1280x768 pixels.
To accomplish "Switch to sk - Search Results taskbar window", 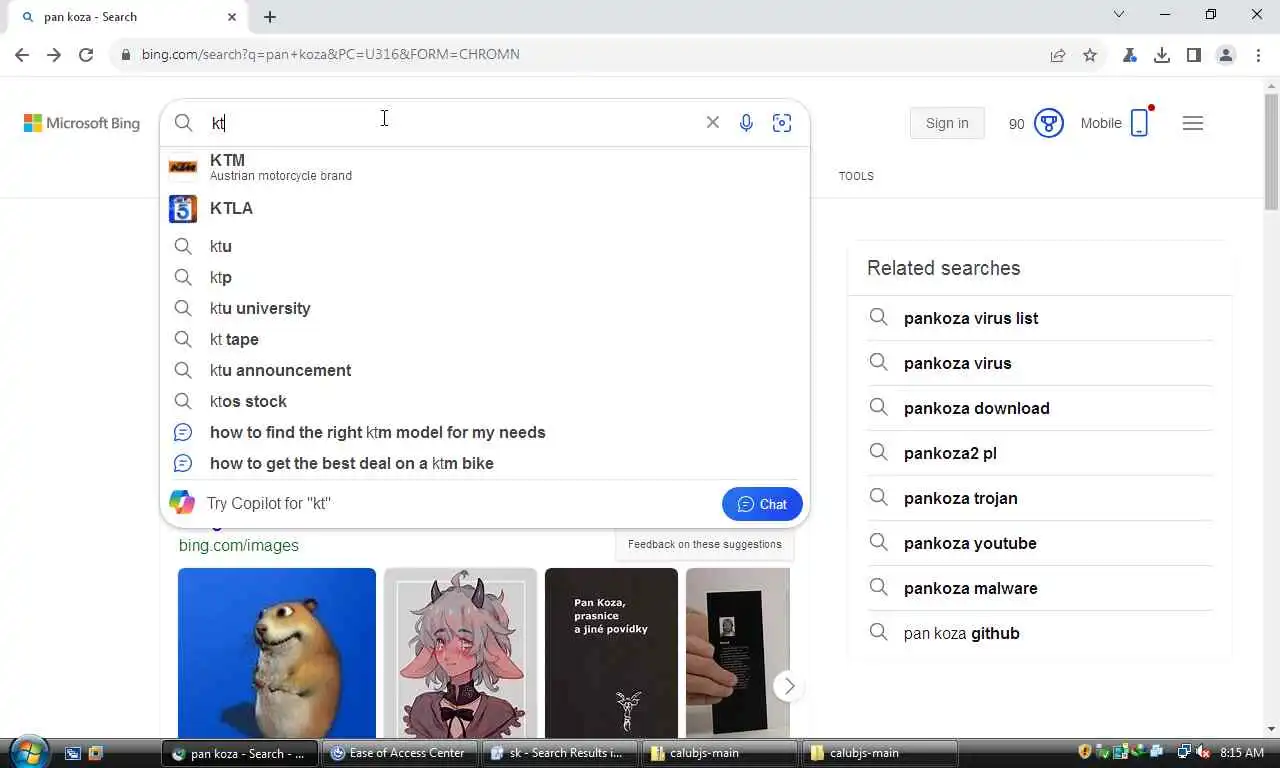I will (561, 753).
